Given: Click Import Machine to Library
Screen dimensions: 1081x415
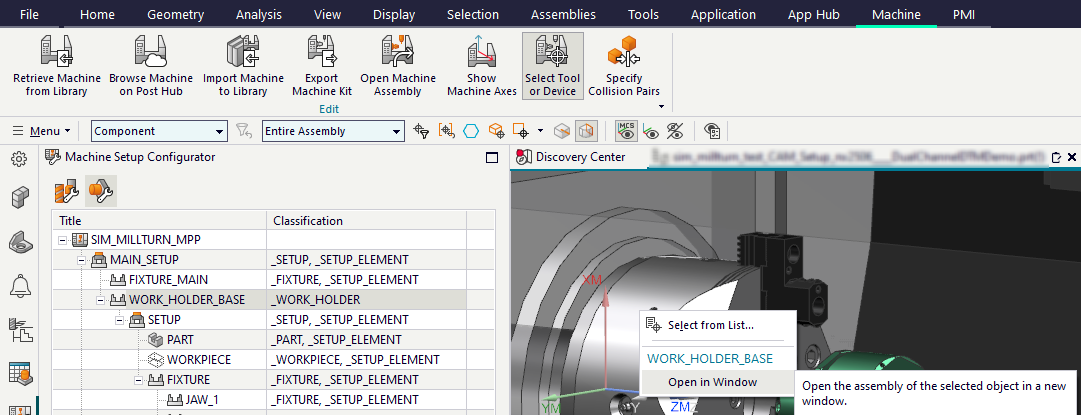Looking at the screenshot, I should [243, 66].
